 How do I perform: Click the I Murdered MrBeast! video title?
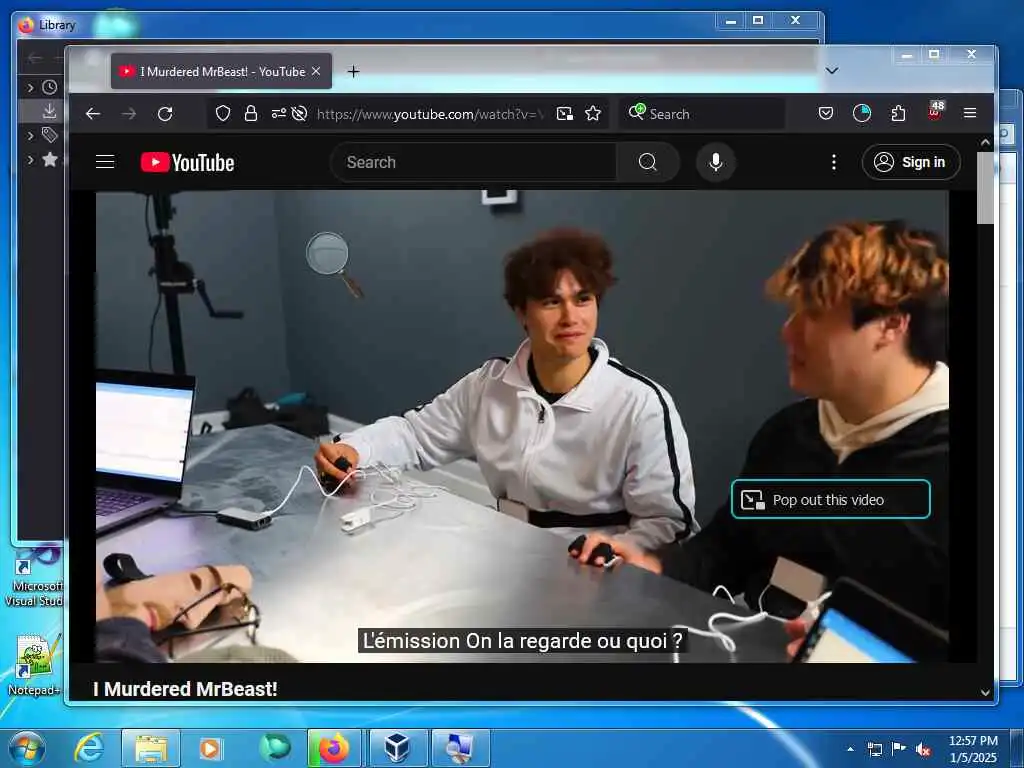(185, 689)
